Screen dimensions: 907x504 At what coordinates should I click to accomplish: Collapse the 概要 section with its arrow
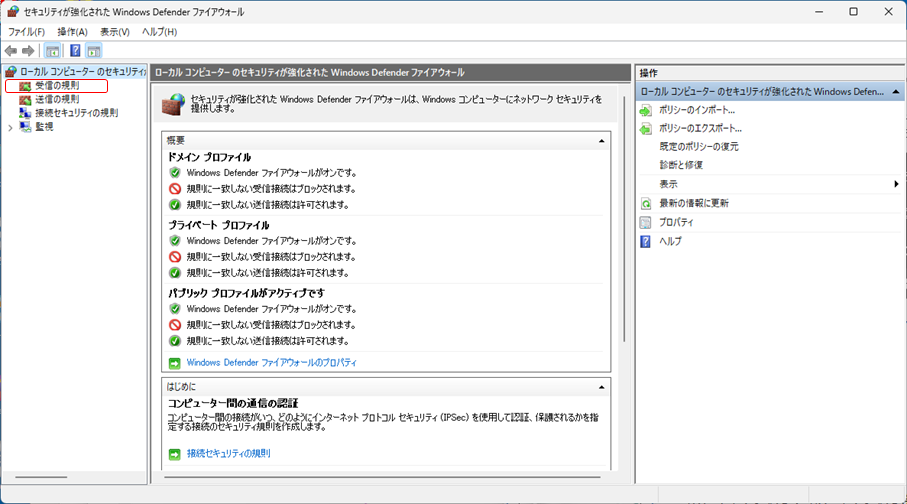point(601,141)
